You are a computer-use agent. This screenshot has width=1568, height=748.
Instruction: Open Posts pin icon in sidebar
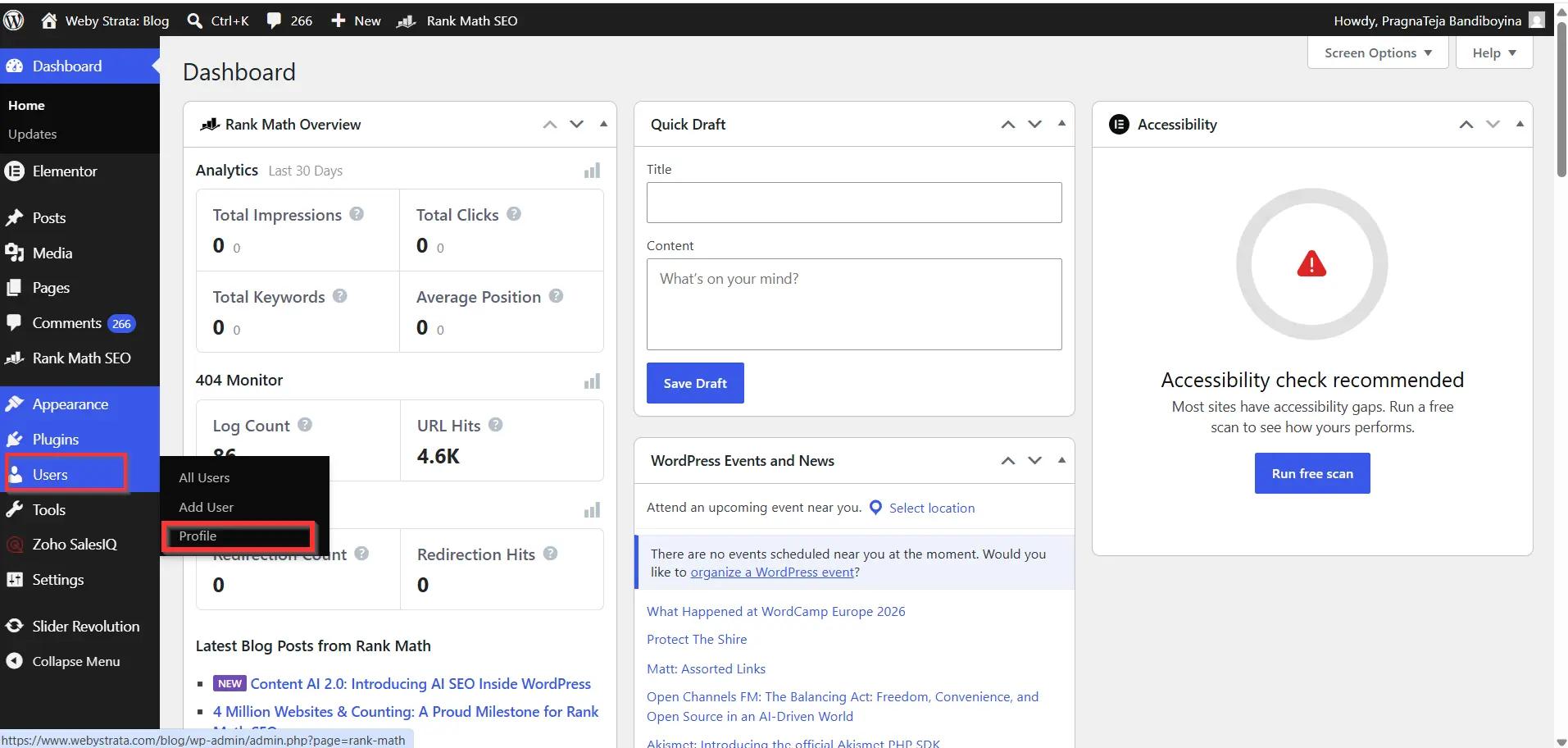point(14,218)
